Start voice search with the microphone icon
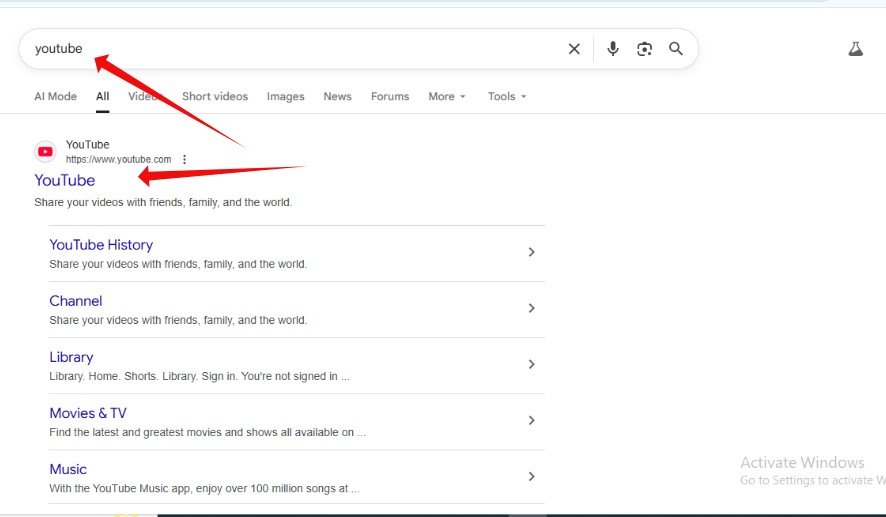The image size is (886, 517). [613, 49]
